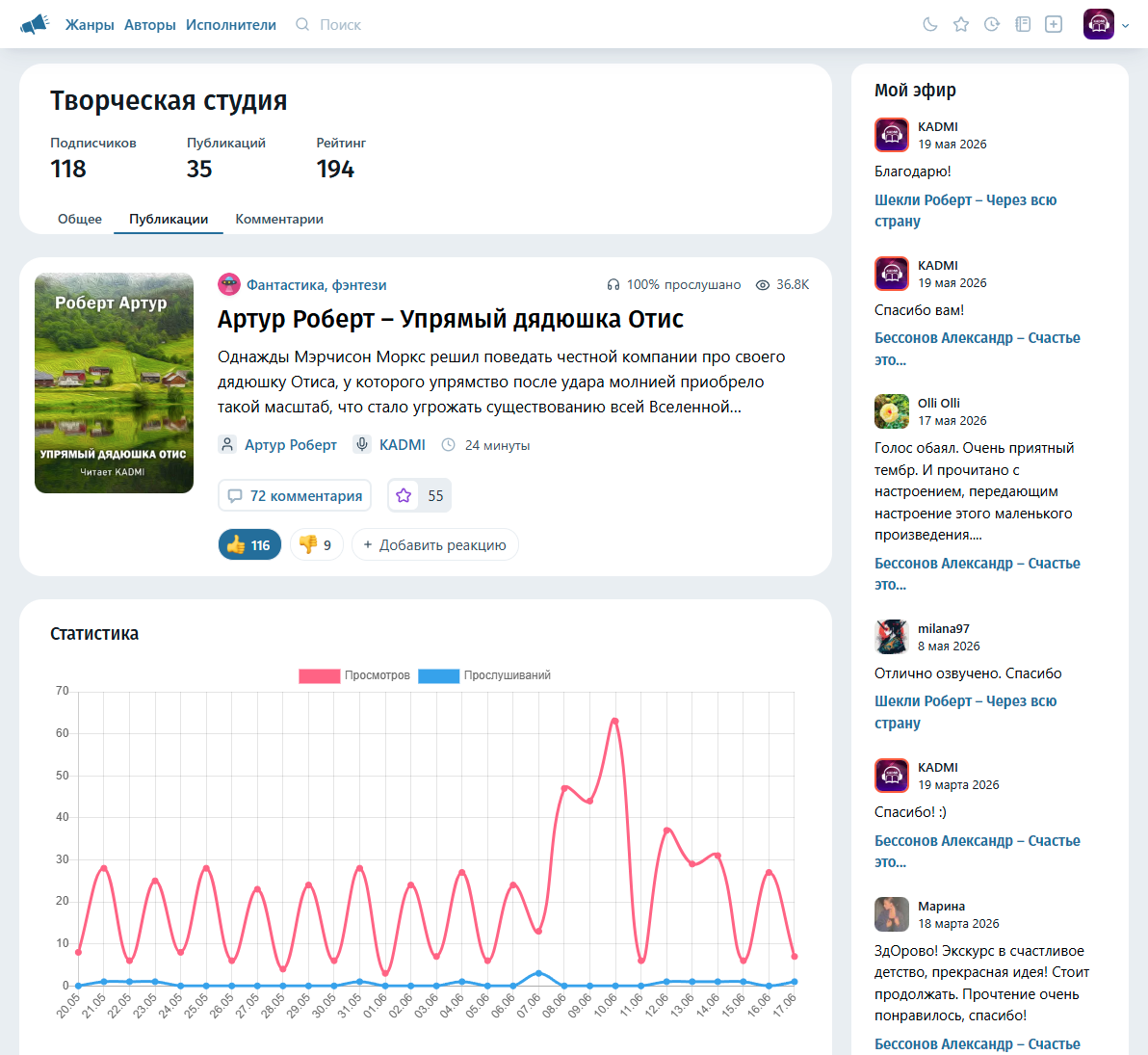Open Бессонов link under Olli Olli comment

tap(978, 573)
